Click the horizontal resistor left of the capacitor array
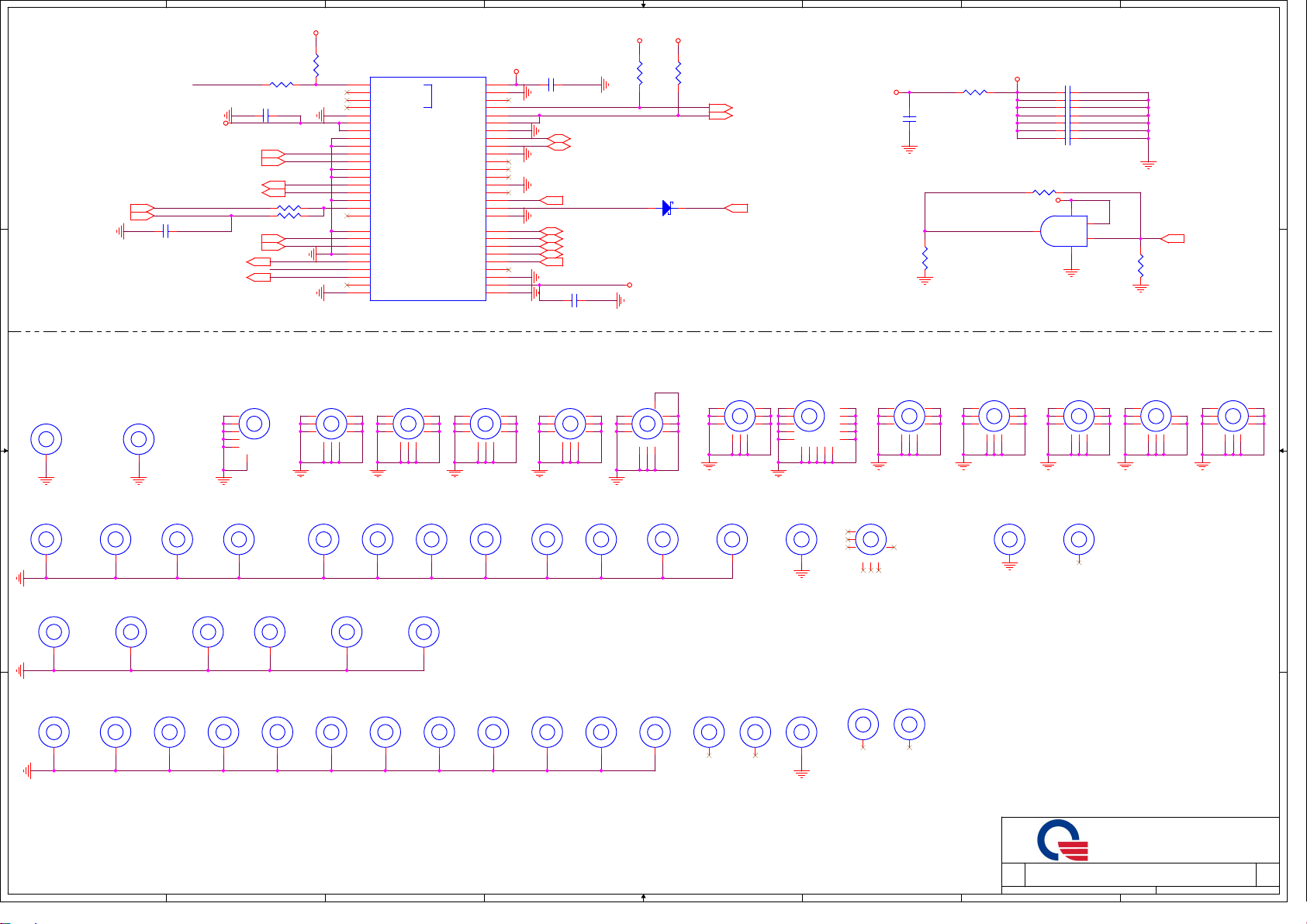1307x924 pixels. [x=974, y=92]
